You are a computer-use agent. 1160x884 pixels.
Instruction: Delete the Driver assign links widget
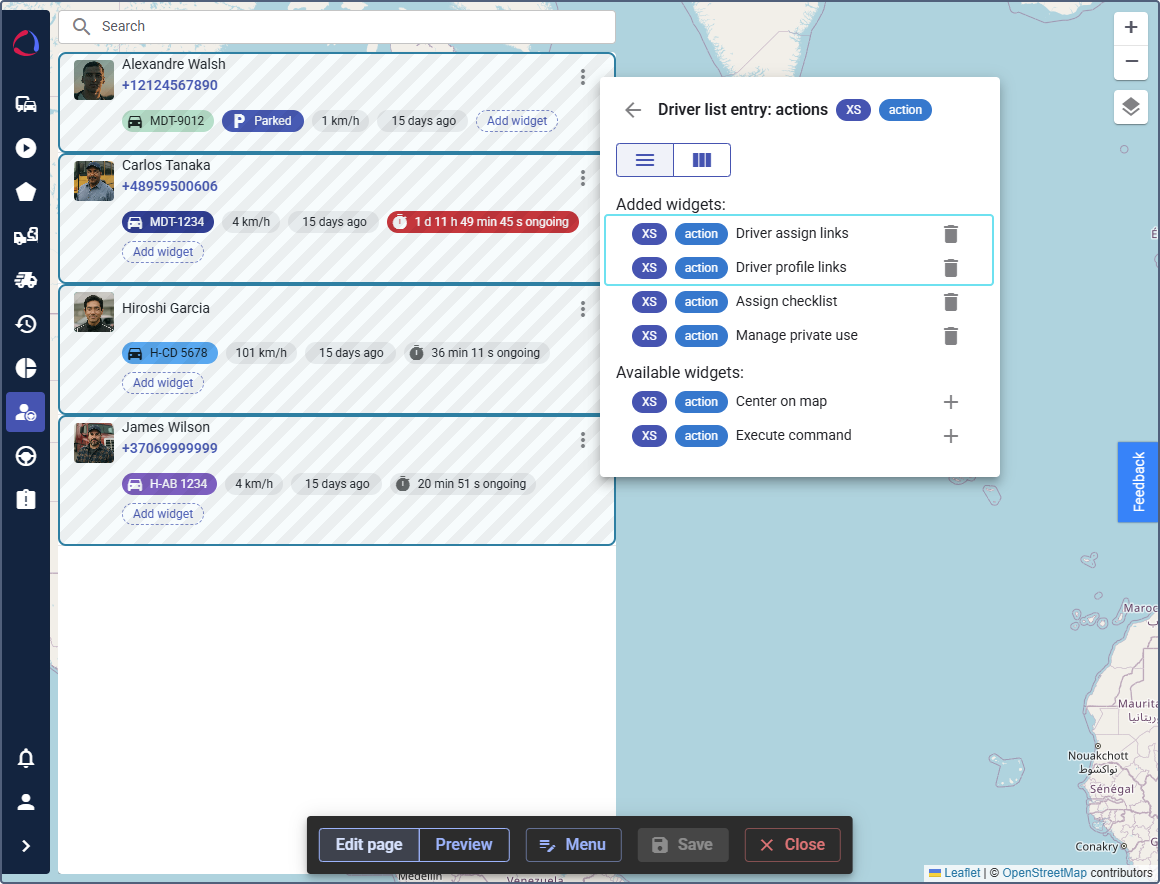tap(951, 234)
